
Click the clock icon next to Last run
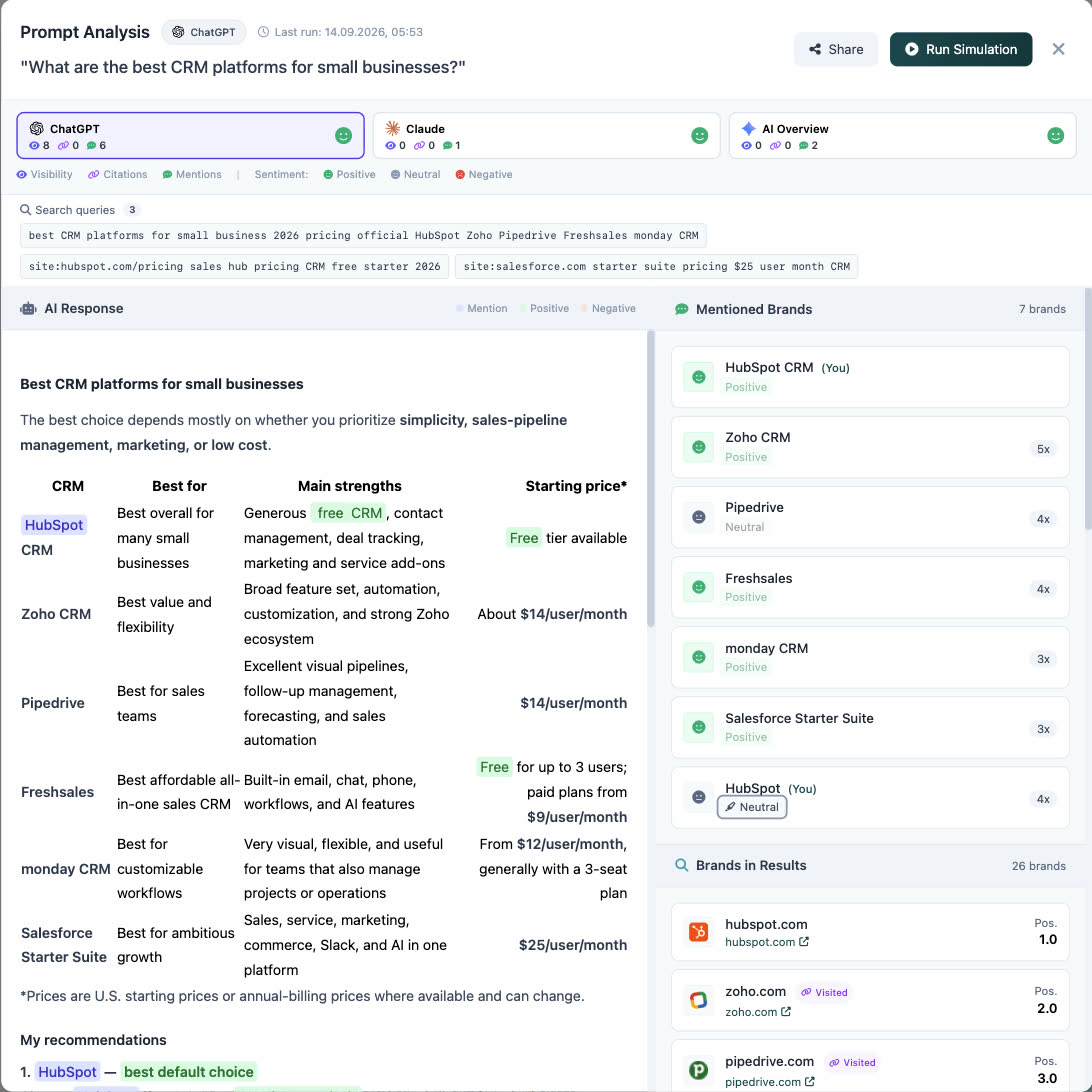coord(263,32)
